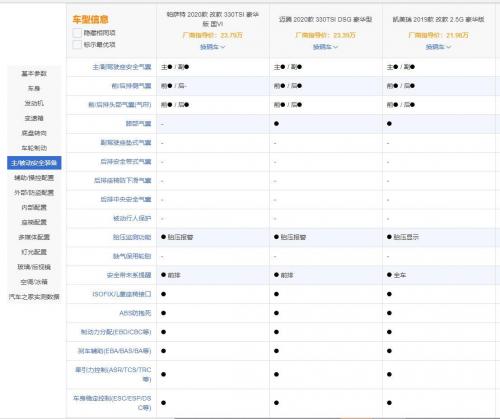This screenshot has width=500, height=419.
Task: Click the 膝部气囊 parameter link
Action: [x=138, y=124]
